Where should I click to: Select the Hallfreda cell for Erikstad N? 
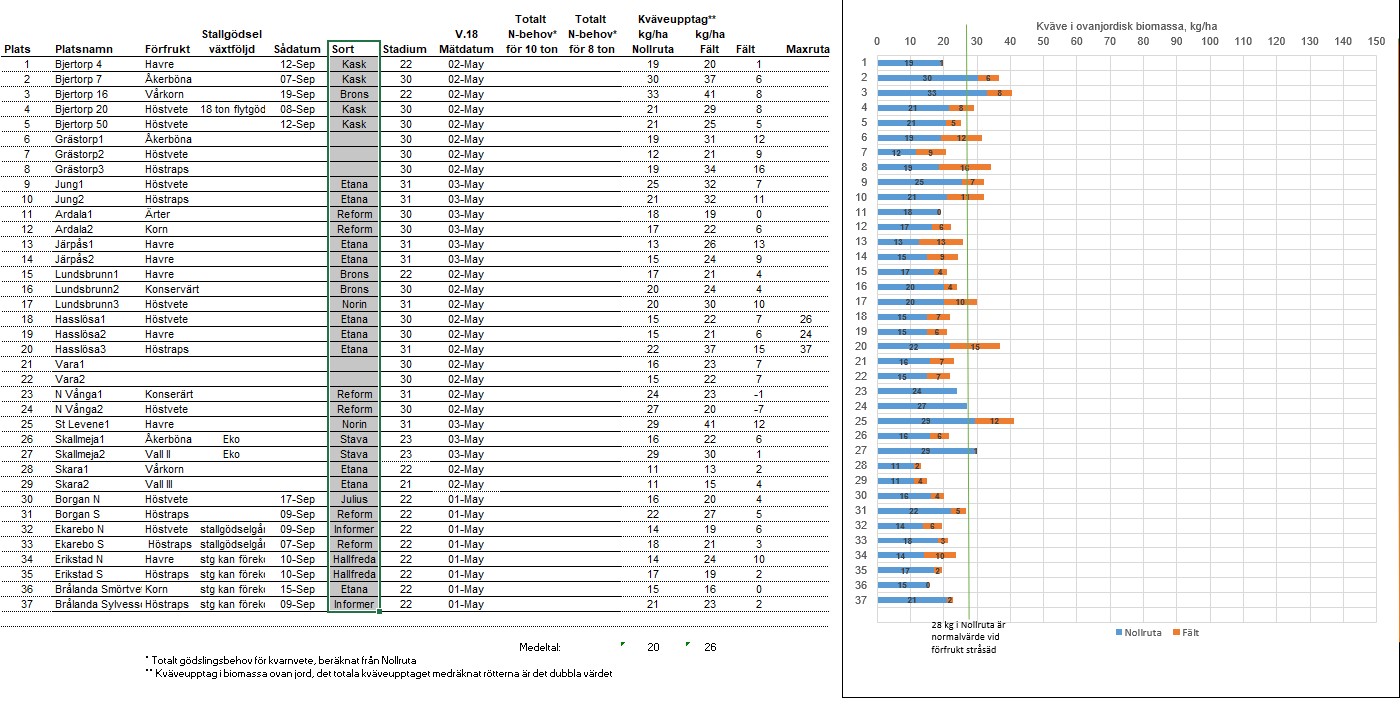[x=354, y=559]
